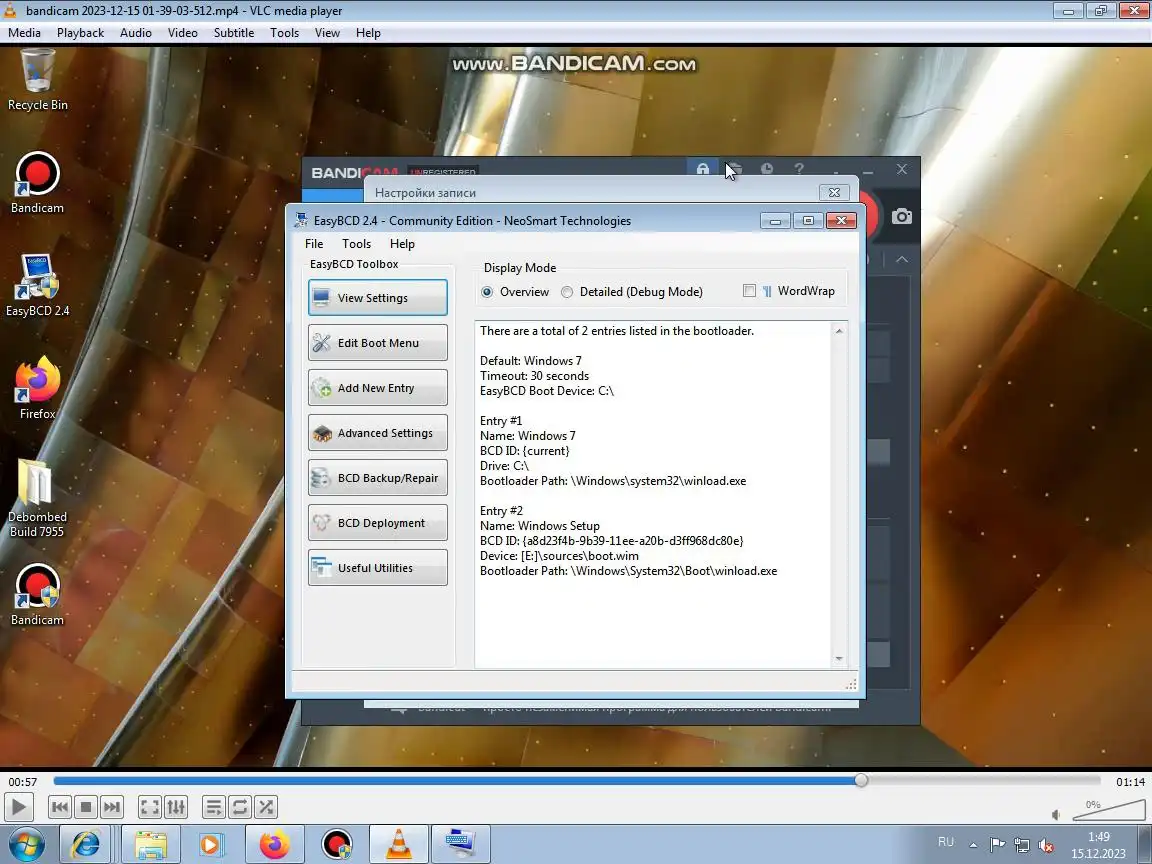The image size is (1152, 864).
Task: Click the VLC cone taskbar icon
Action: coord(399,845)
